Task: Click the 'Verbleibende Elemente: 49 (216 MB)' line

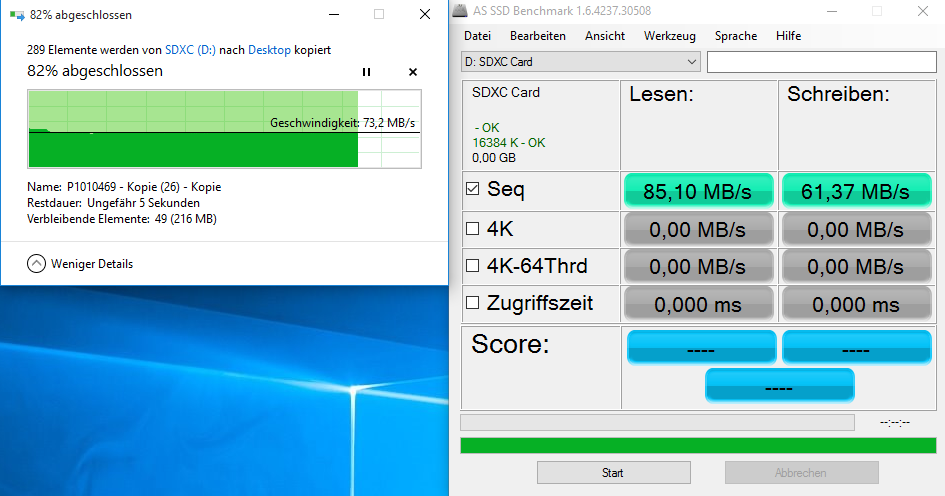Action: point(122,219)
